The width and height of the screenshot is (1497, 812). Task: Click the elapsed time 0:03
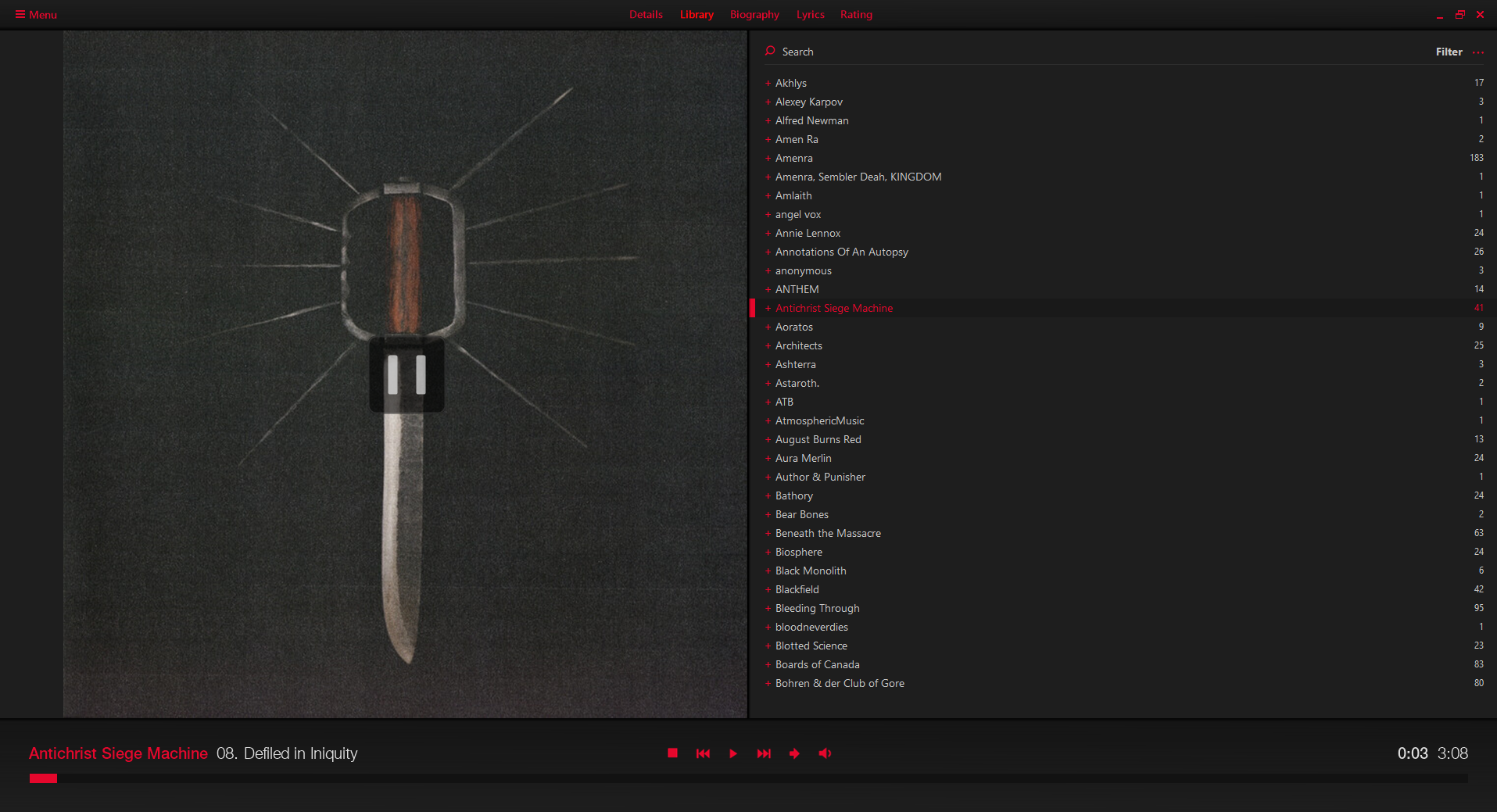click(x=1413, y=753)
